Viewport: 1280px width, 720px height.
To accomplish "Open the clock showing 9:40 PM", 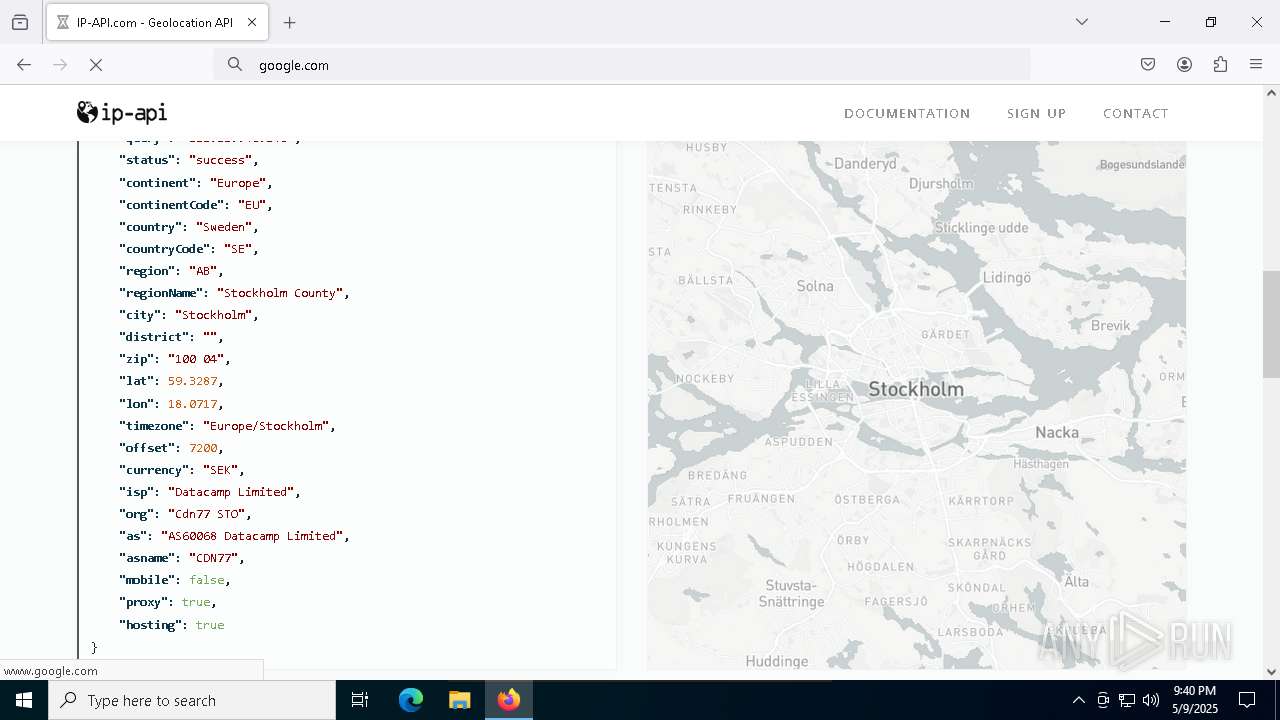I will tap(1194, 700).
